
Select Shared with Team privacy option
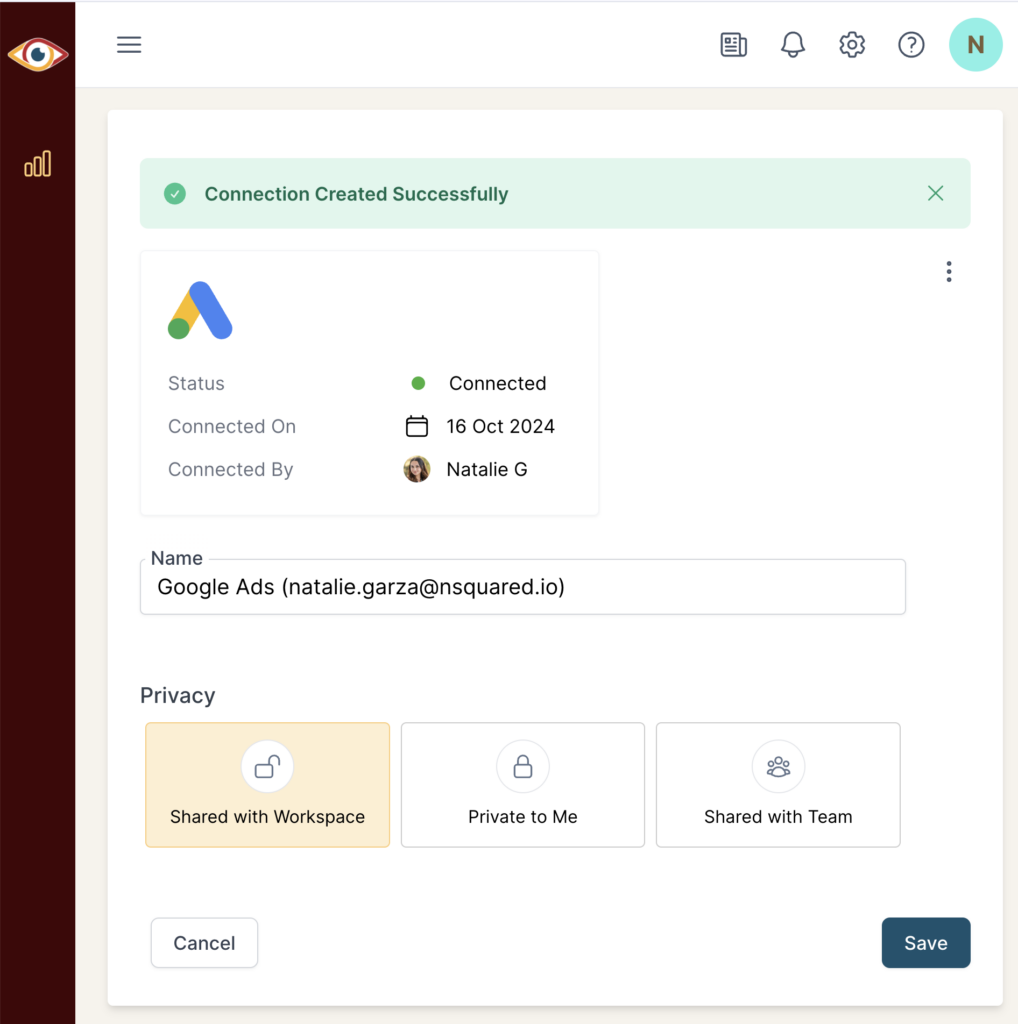click(778, 785)
